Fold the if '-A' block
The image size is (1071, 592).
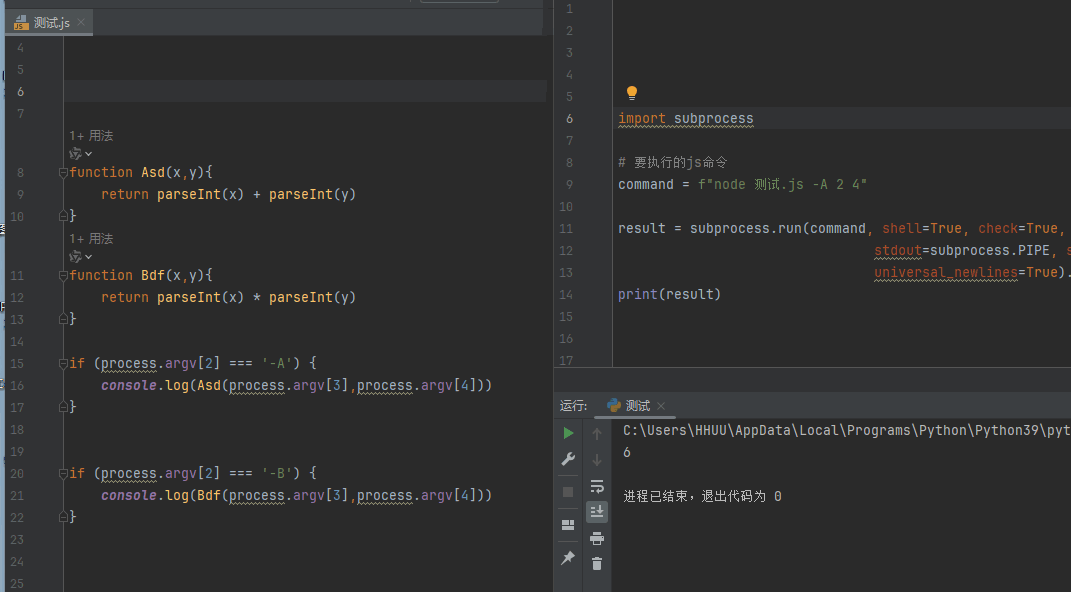(x=63, y=363)
